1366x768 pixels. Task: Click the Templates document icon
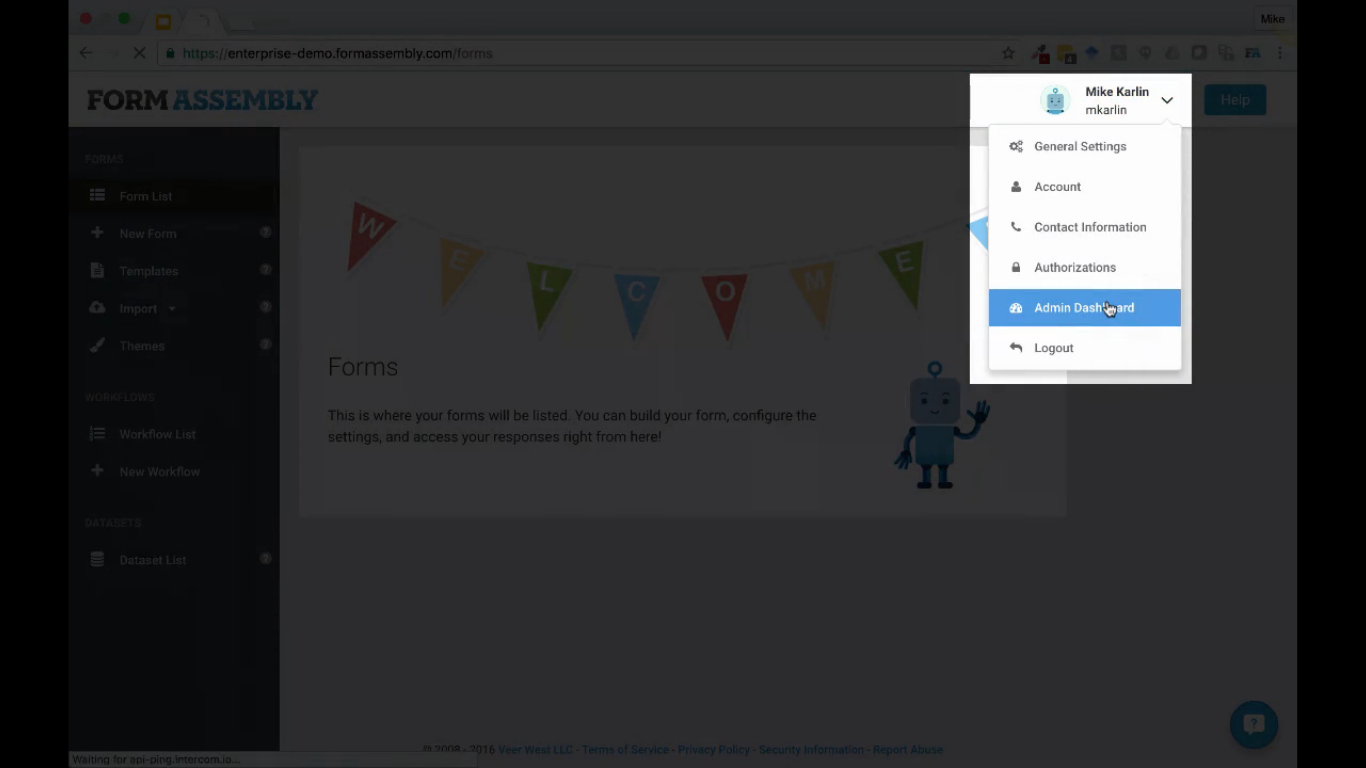[97, 270]
